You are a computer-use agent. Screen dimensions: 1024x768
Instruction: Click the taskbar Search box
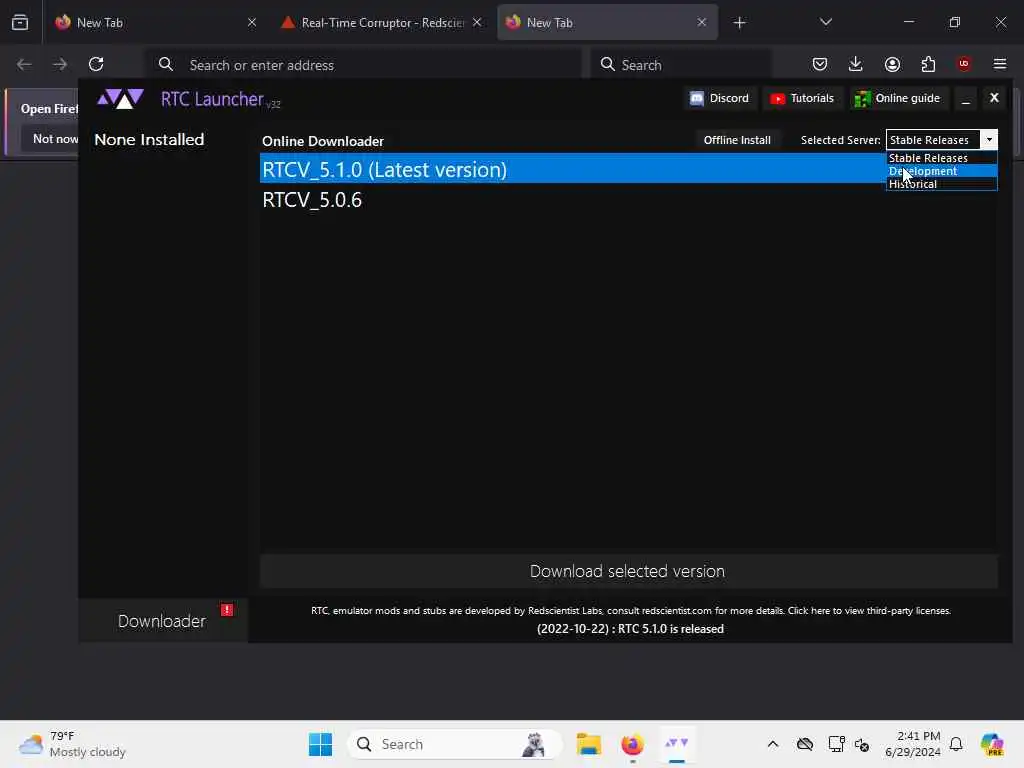[455, 744]
